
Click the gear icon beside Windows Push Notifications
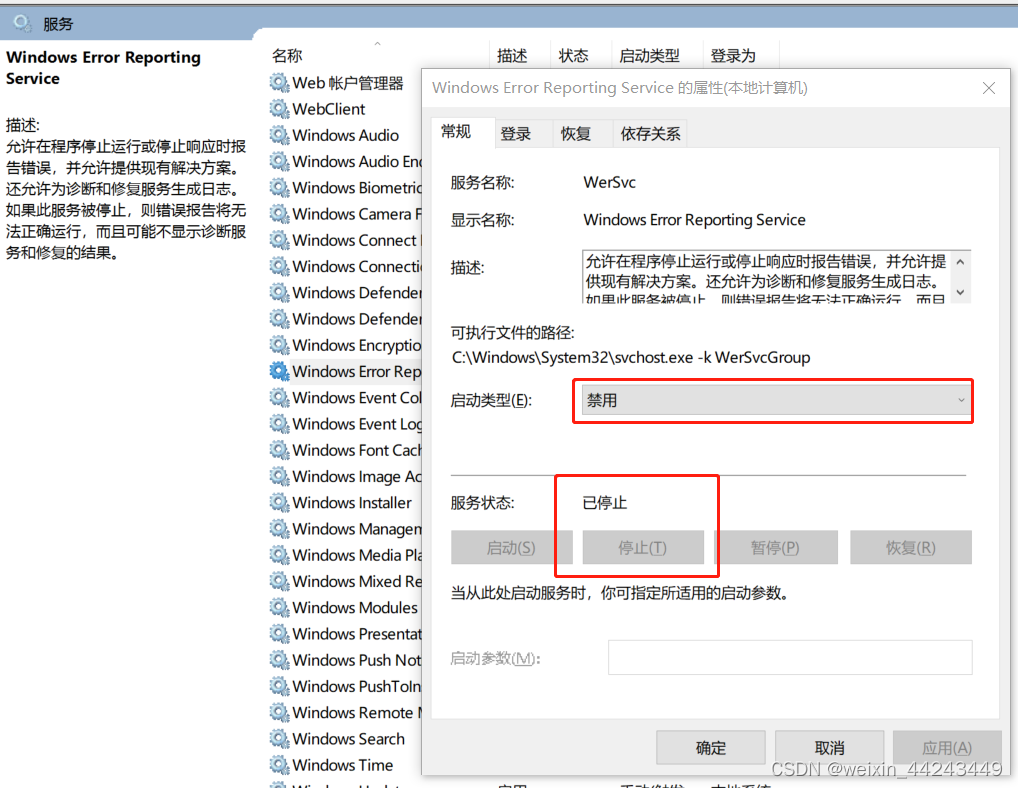click(279, 660)
